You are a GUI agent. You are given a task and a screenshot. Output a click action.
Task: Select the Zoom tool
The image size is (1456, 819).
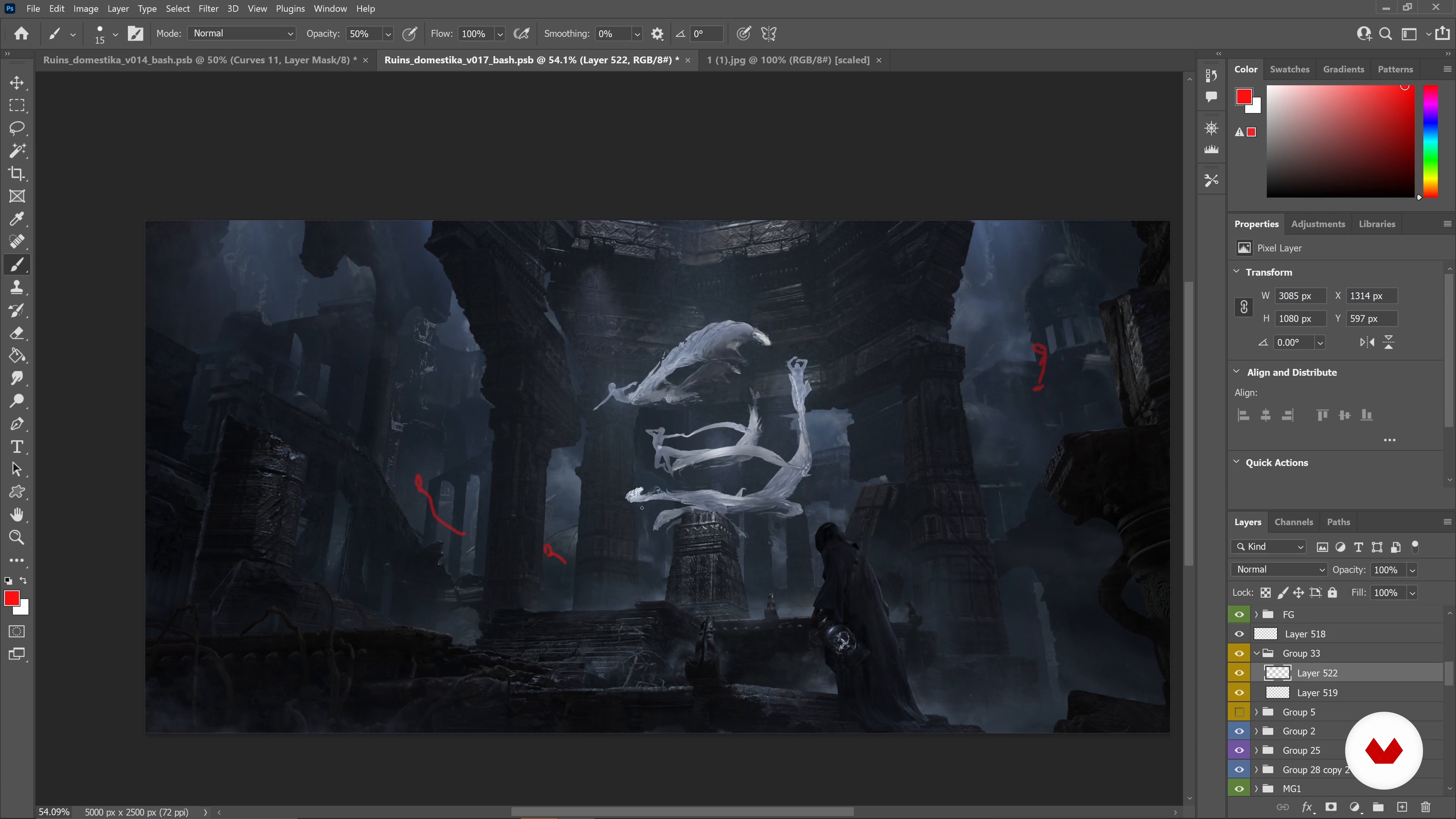(x=17, y=538)
